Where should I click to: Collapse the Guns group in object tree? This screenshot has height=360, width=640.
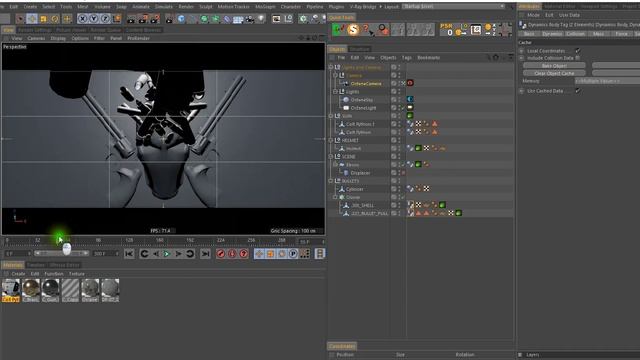(331, 116)
